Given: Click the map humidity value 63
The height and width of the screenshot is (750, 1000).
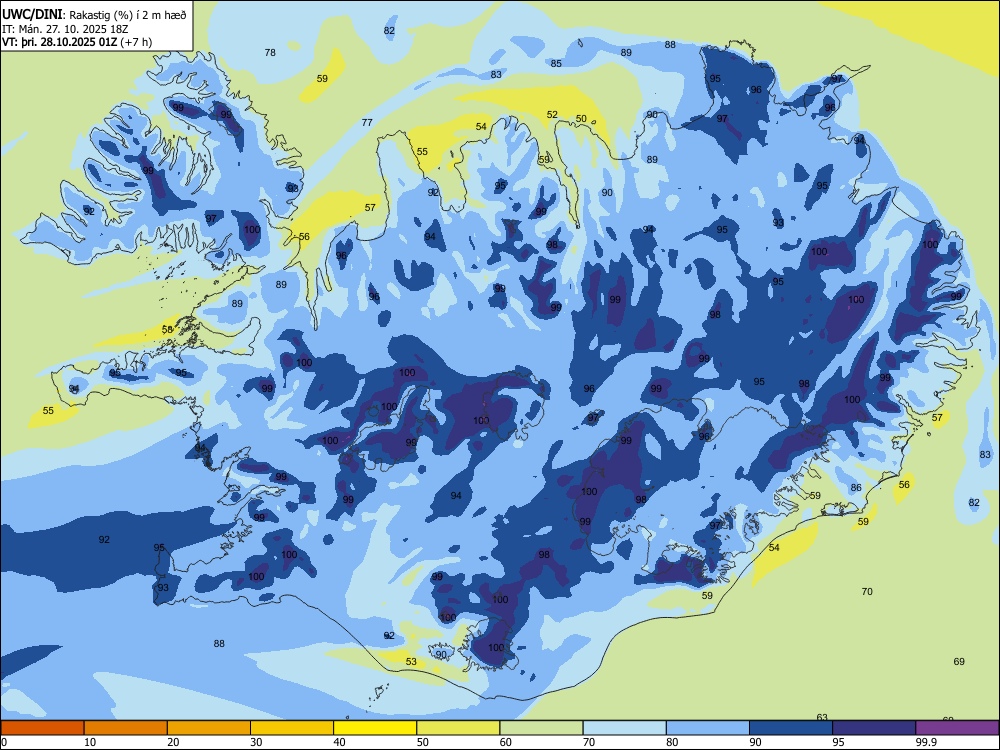Looking at the screenshot, I should tap(822, 717).
